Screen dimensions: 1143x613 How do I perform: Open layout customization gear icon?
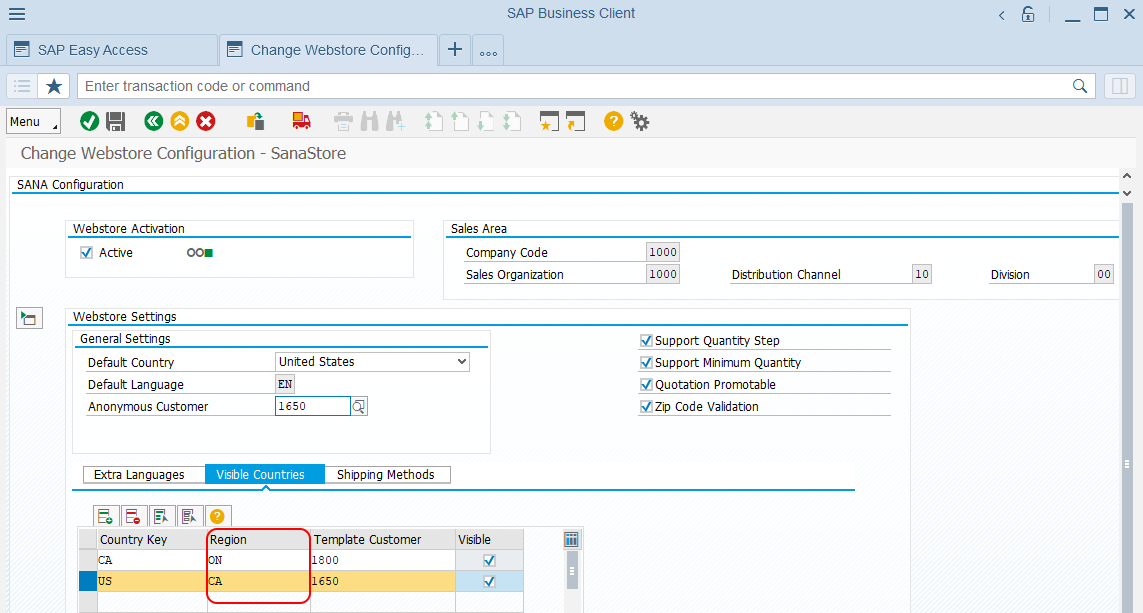click(x=640, y=122)
